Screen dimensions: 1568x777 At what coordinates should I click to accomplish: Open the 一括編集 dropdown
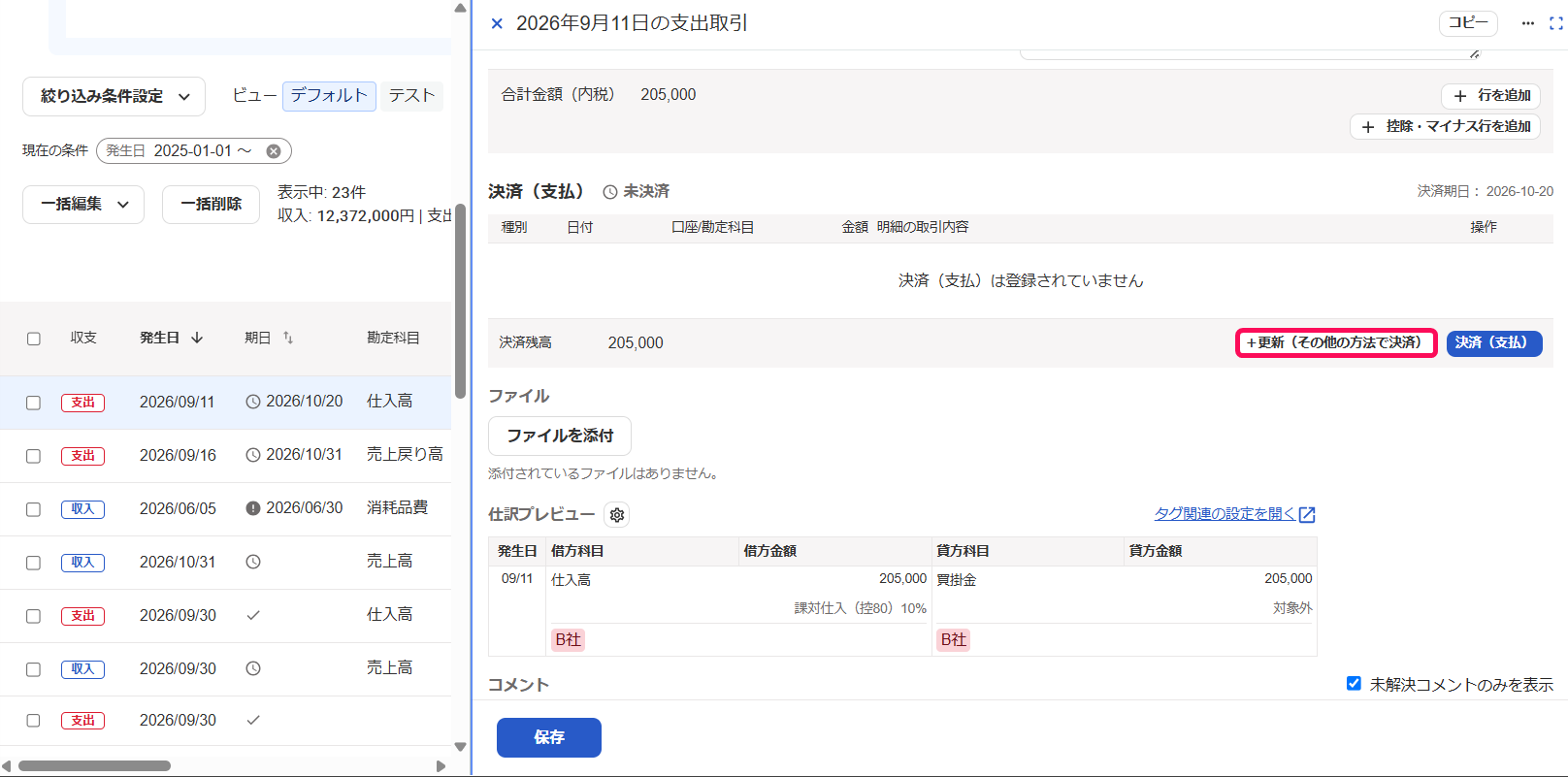[x=83, y=205]
